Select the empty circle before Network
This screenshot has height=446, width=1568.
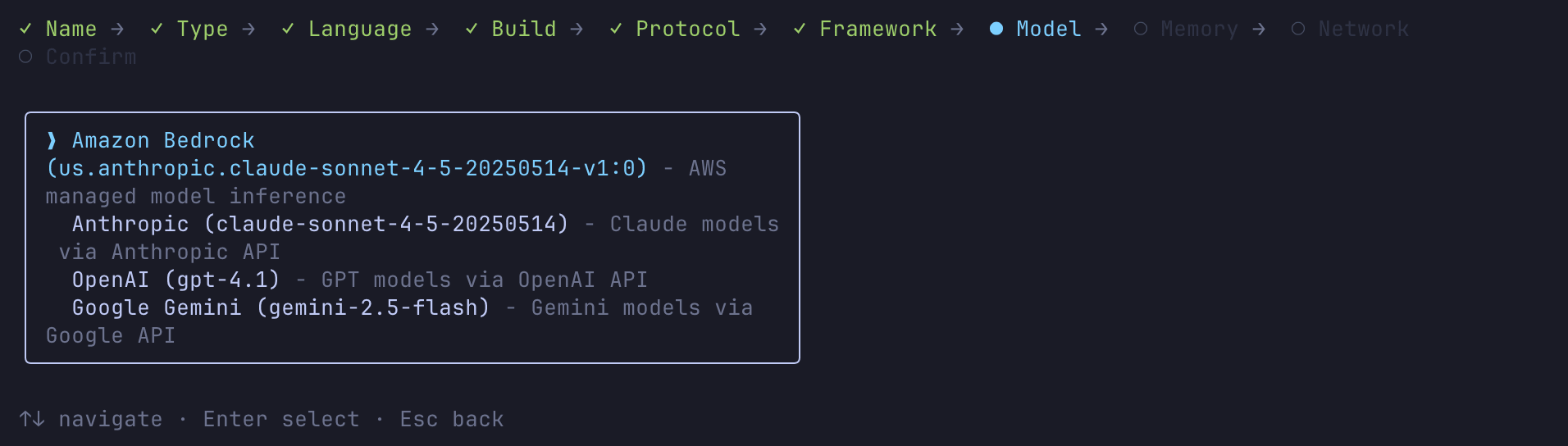click(x=1298, y=29)
